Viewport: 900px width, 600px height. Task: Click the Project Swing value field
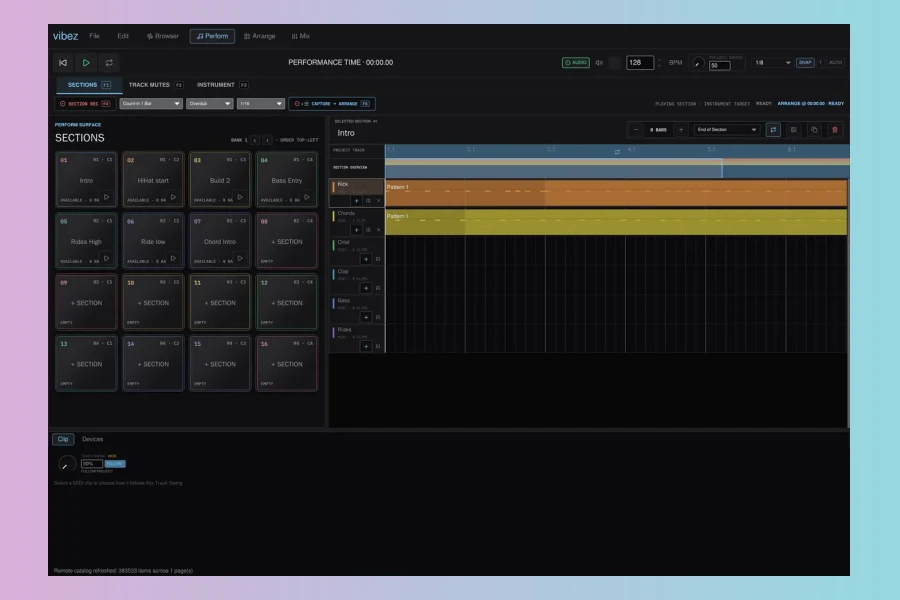click(x=720, y=65)
